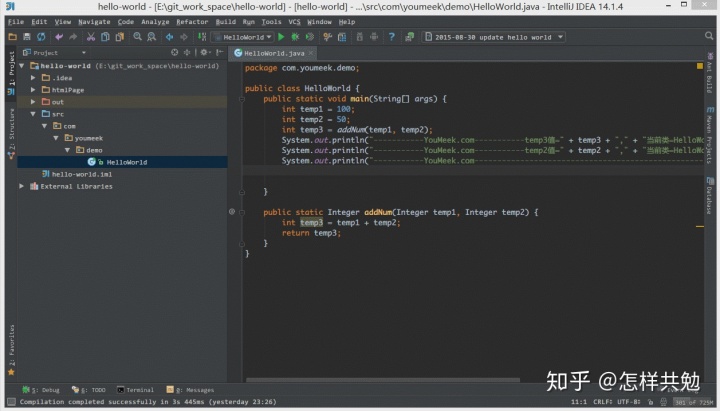This screenshot has height=411, width=720.
Task: Open the Debug tool window button
Action: (x=41, y=390)
